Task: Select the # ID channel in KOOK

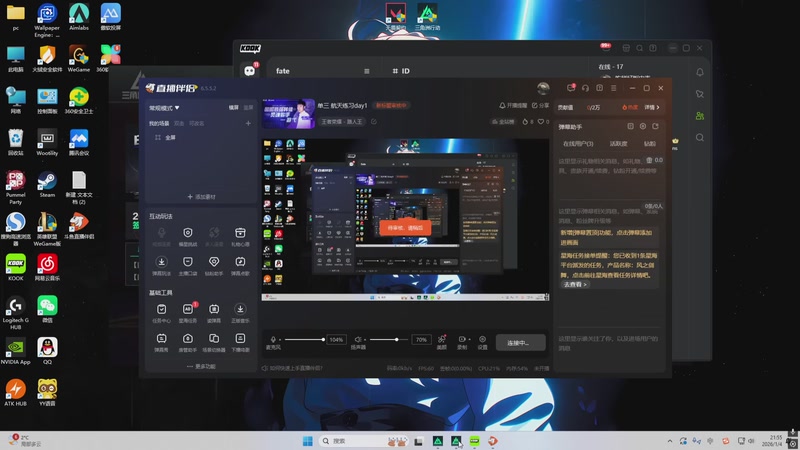Action: point(401,71)
